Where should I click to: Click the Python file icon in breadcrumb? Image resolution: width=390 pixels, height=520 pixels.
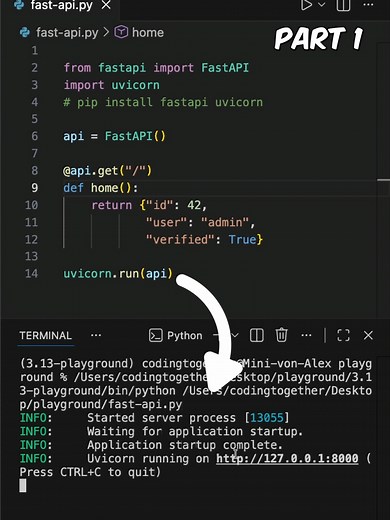point(25,32)
